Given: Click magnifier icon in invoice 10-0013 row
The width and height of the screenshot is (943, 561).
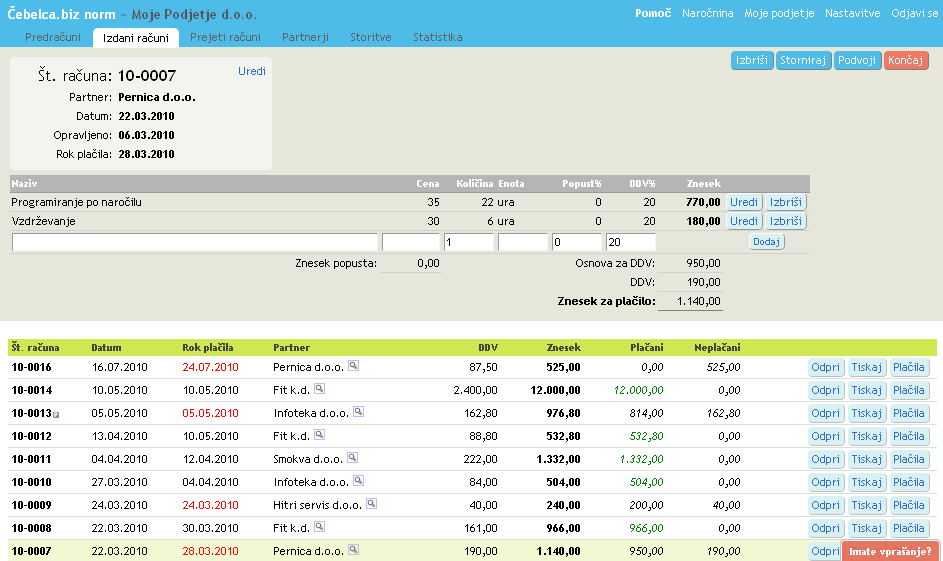Looking at the screenshot, I should (x=358, y=412).
